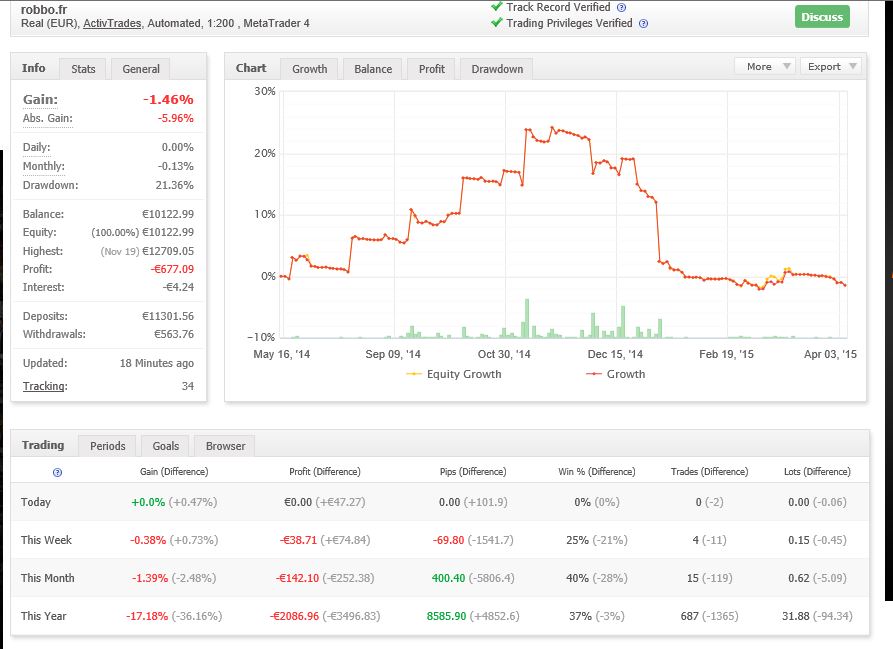Click the Lots (Difference) column header

click(817, 472)
